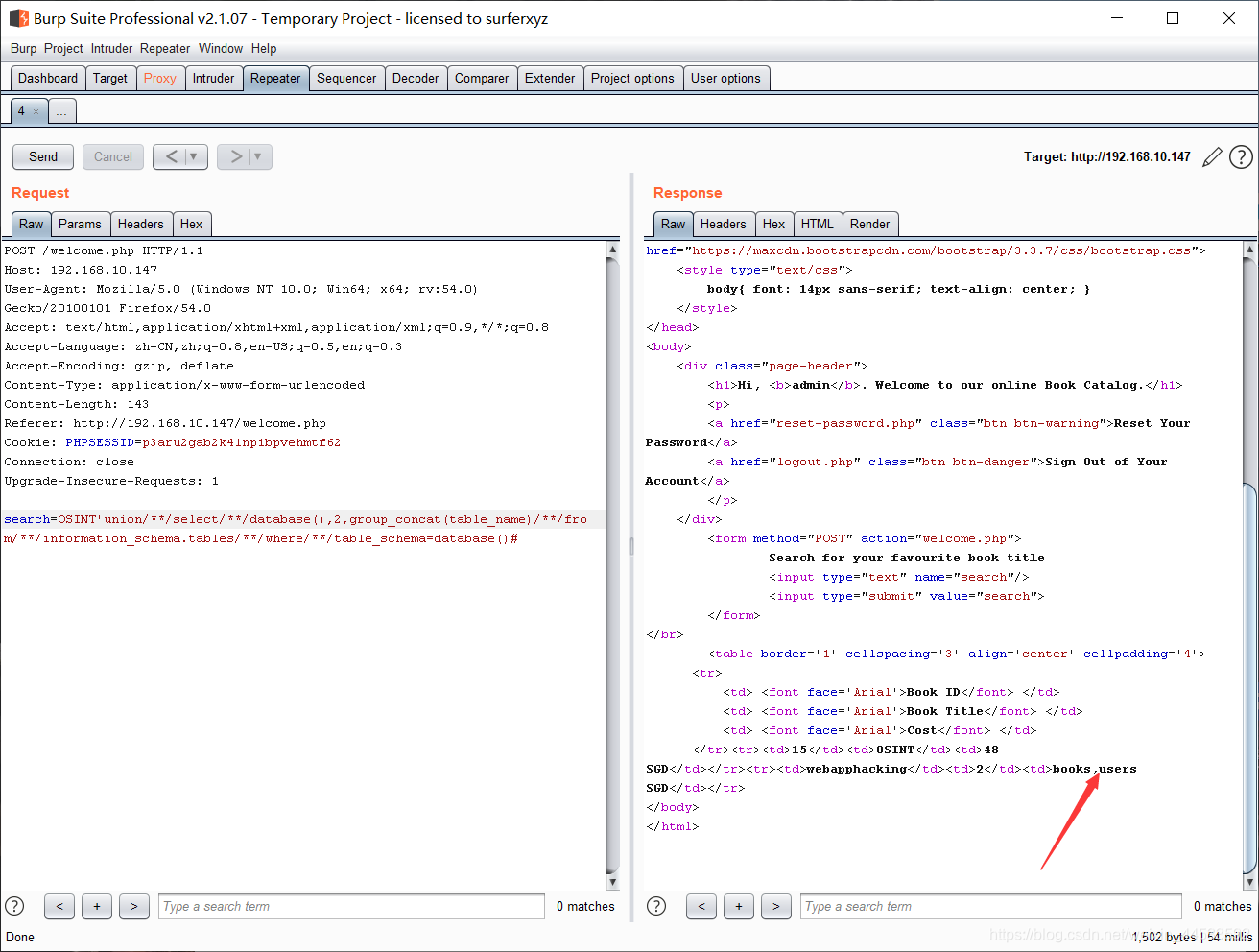Select the Repeater tool tab
Viewport: 1259px width, 952px height.
pyautogui.click(x=275, y=79)
